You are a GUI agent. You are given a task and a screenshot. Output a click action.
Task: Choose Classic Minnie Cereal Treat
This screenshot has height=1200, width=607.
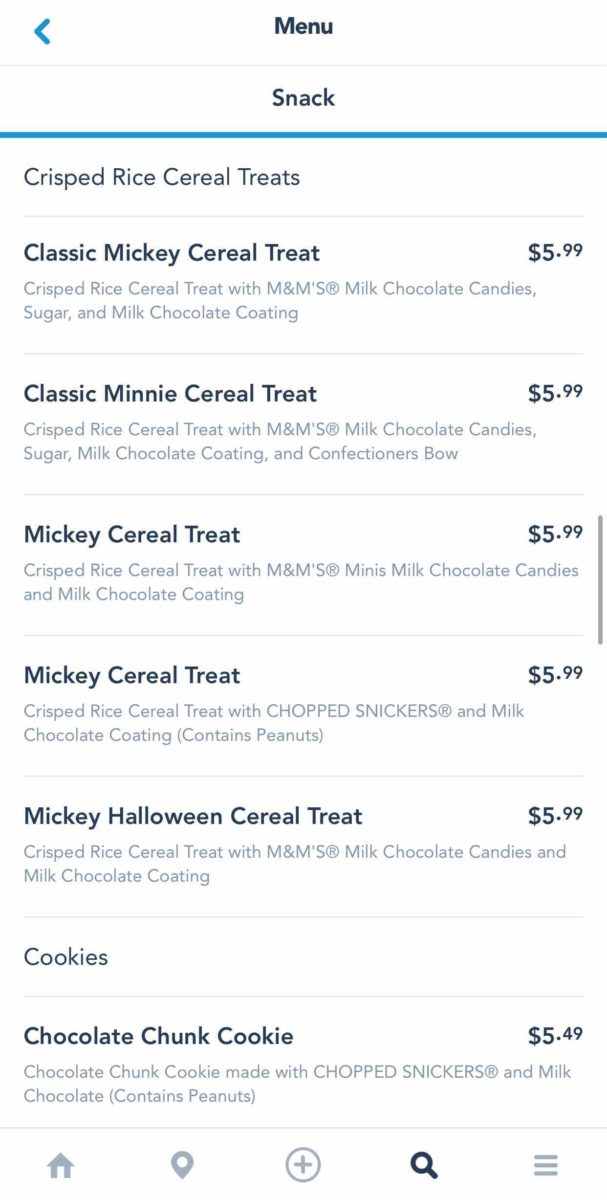tap(170, 394)
